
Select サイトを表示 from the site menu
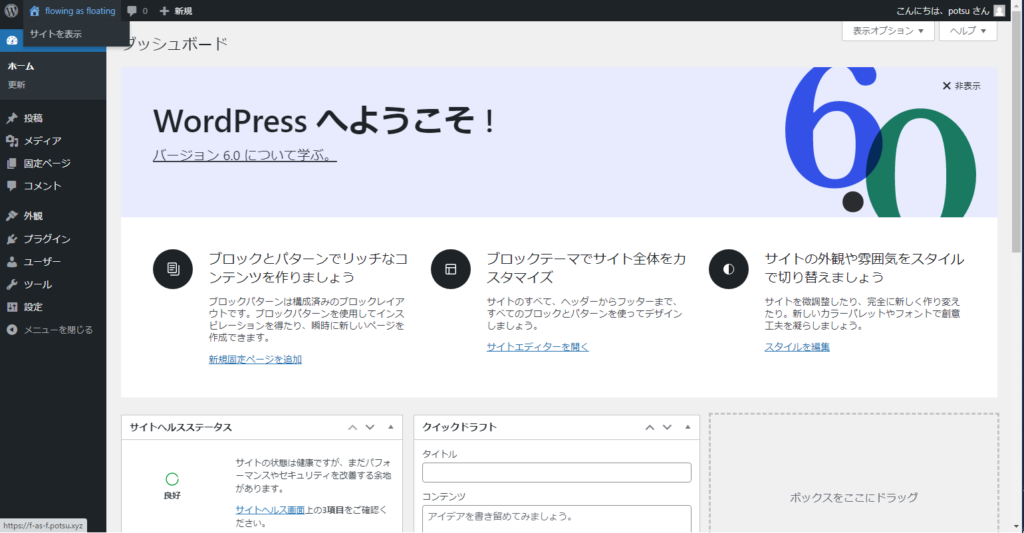pos(56,34)
